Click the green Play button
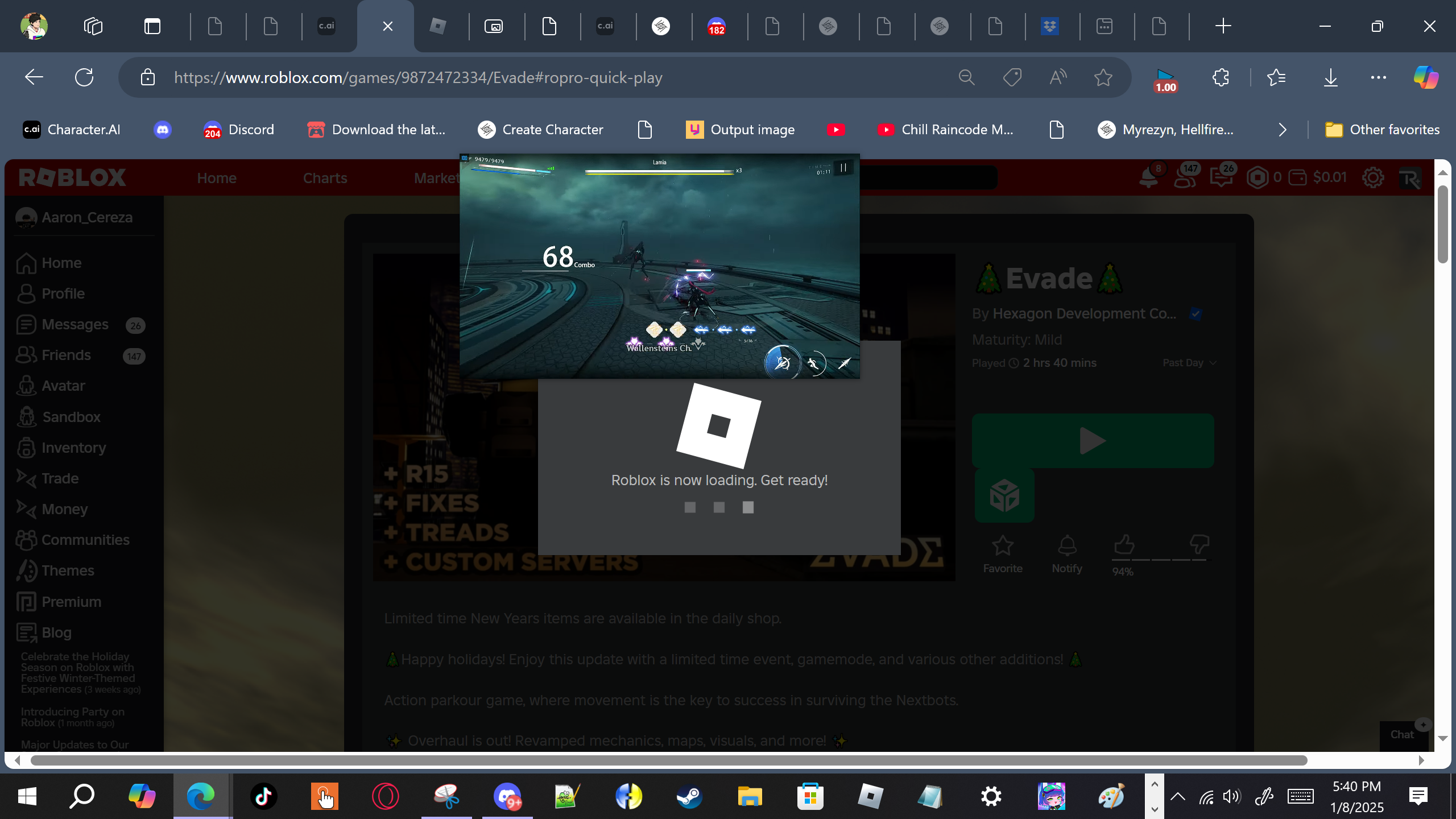 pos(1092,441)
